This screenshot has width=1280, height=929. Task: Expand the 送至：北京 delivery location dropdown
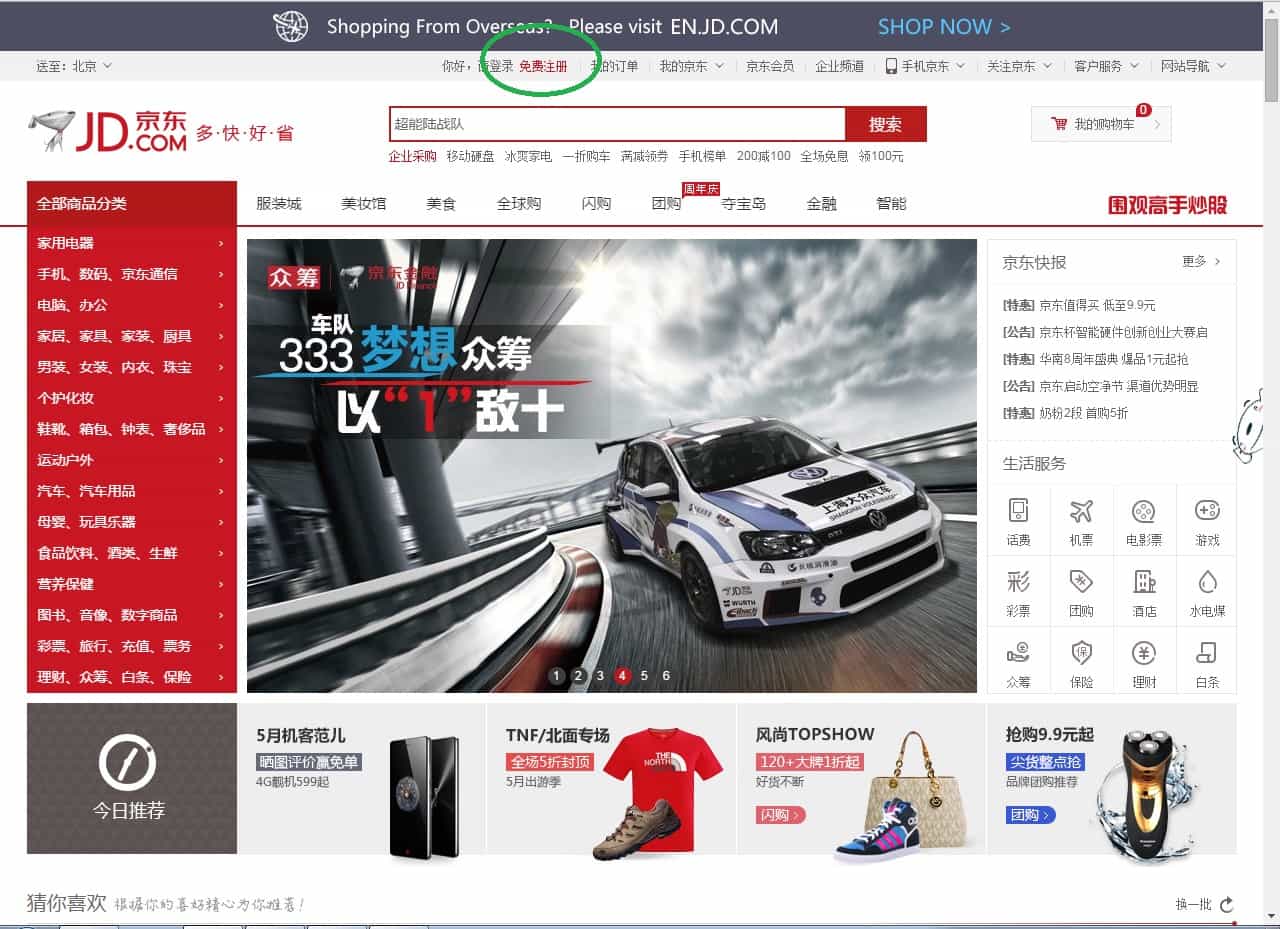click(74, 66)
